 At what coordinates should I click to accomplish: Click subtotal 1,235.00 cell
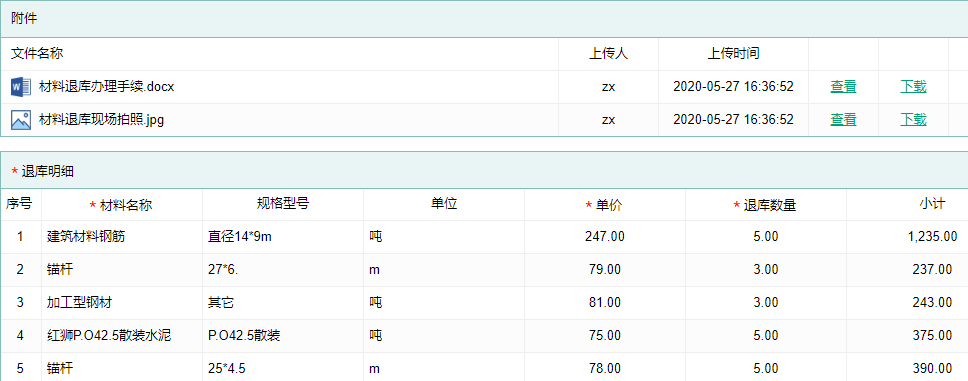click(x=907, y=237)
